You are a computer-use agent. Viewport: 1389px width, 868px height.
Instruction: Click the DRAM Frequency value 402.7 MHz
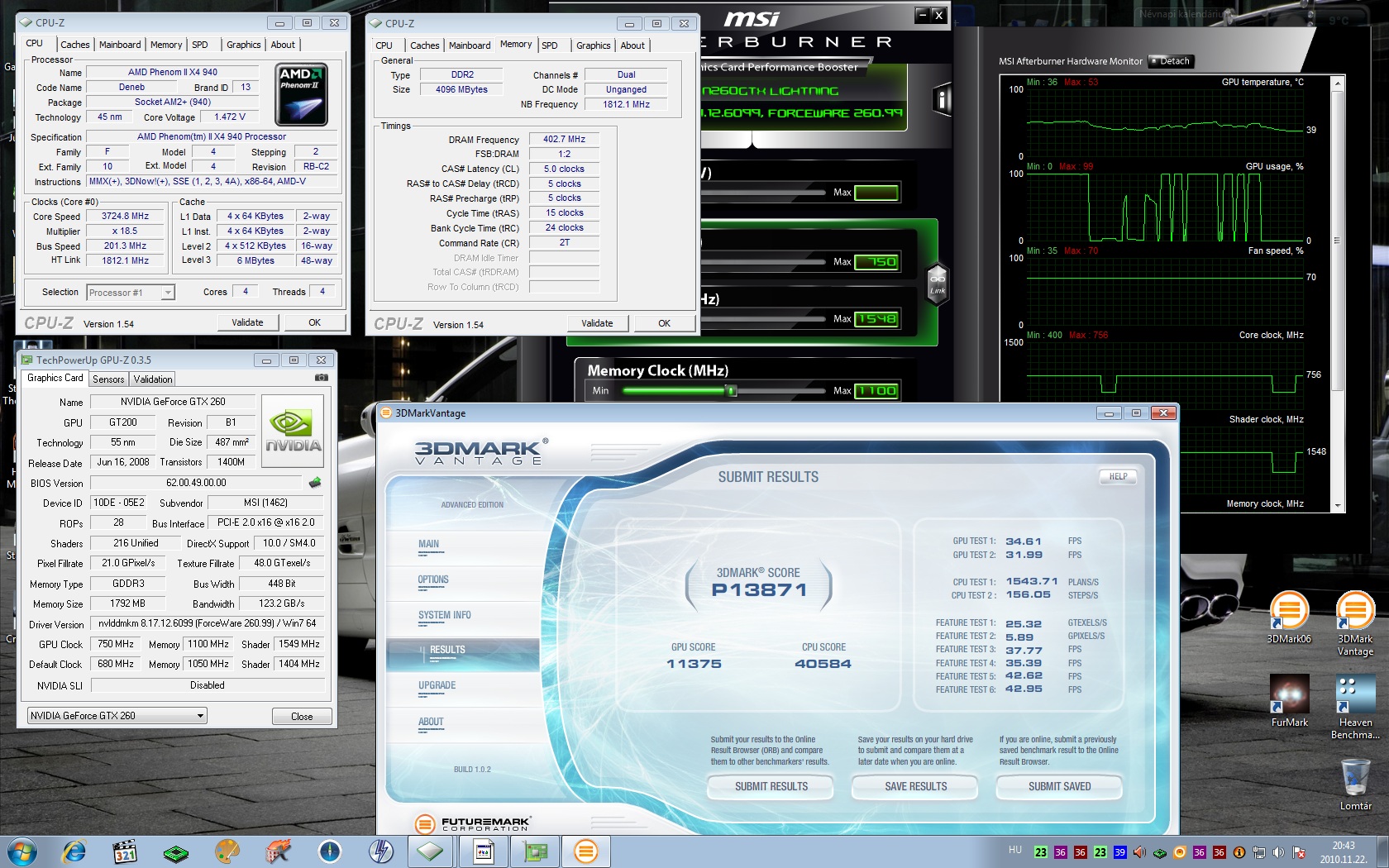coord(564,140)
